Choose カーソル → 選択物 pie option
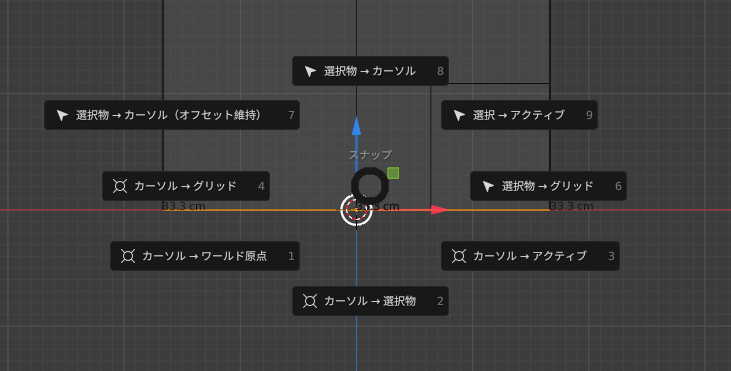 [x=370, y=301]
